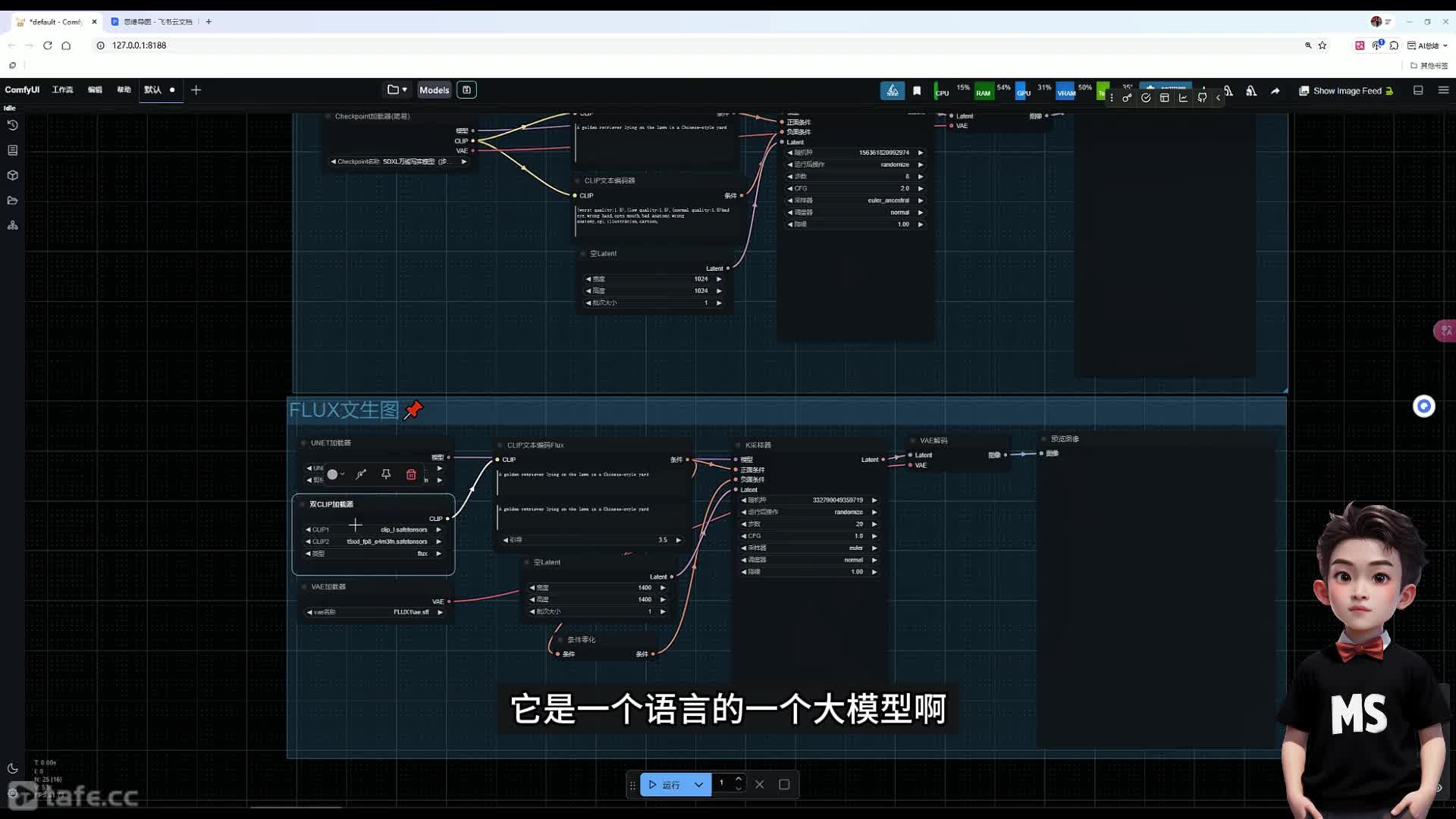Collapse the FLUX K采样器 node via title dot
The image size is (1456, 819).
(x=738, y=445)
